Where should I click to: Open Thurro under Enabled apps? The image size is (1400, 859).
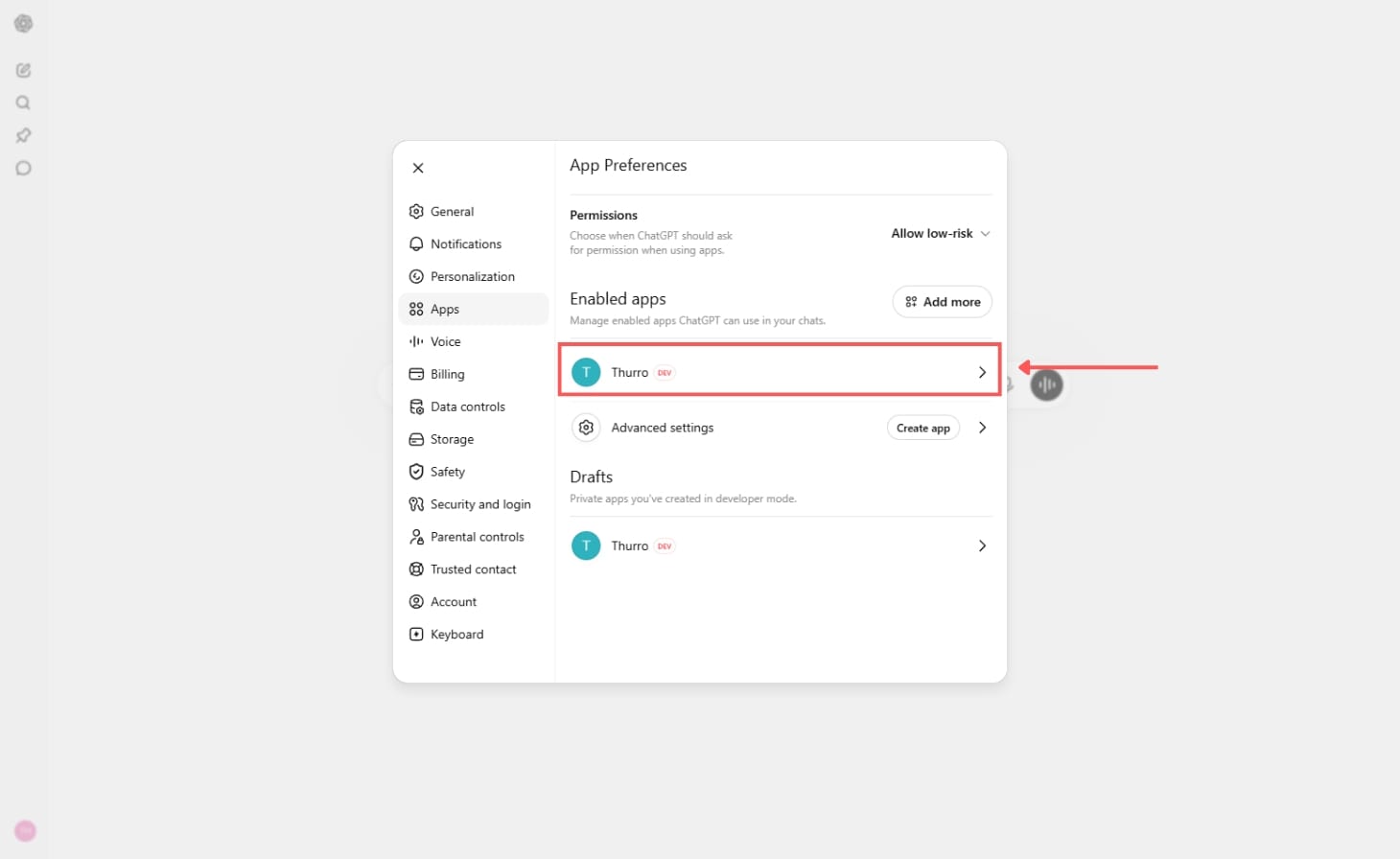click(780, 372)
